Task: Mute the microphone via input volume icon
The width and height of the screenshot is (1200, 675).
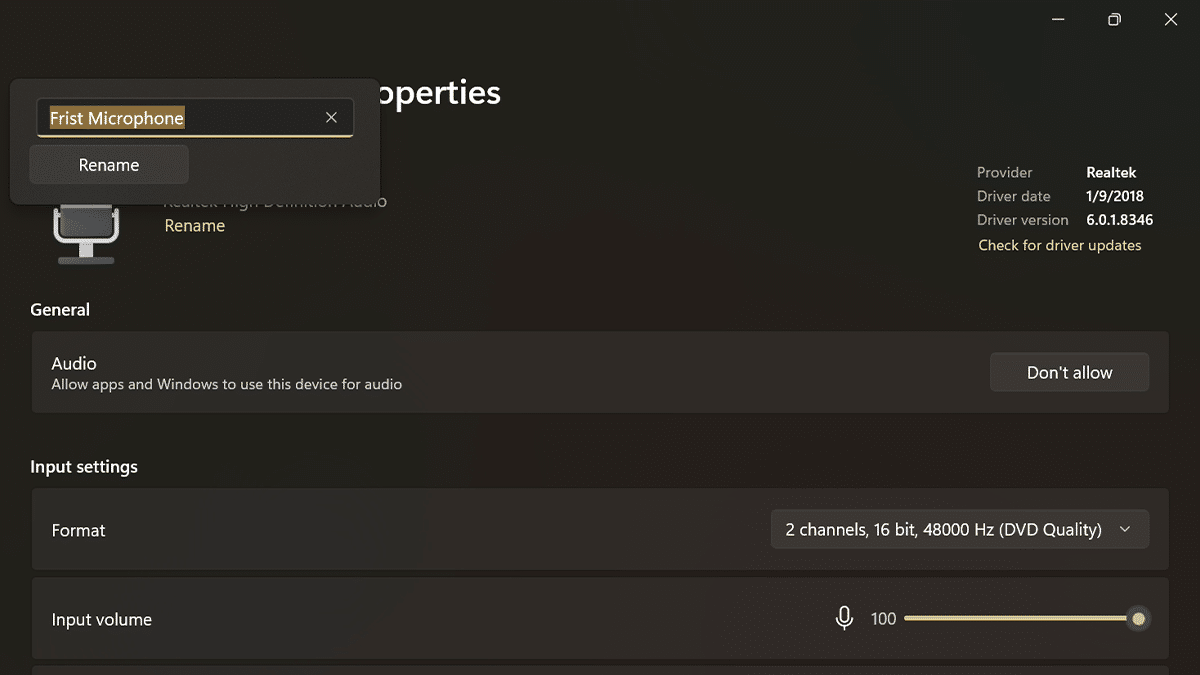Action: coord(844,619)
